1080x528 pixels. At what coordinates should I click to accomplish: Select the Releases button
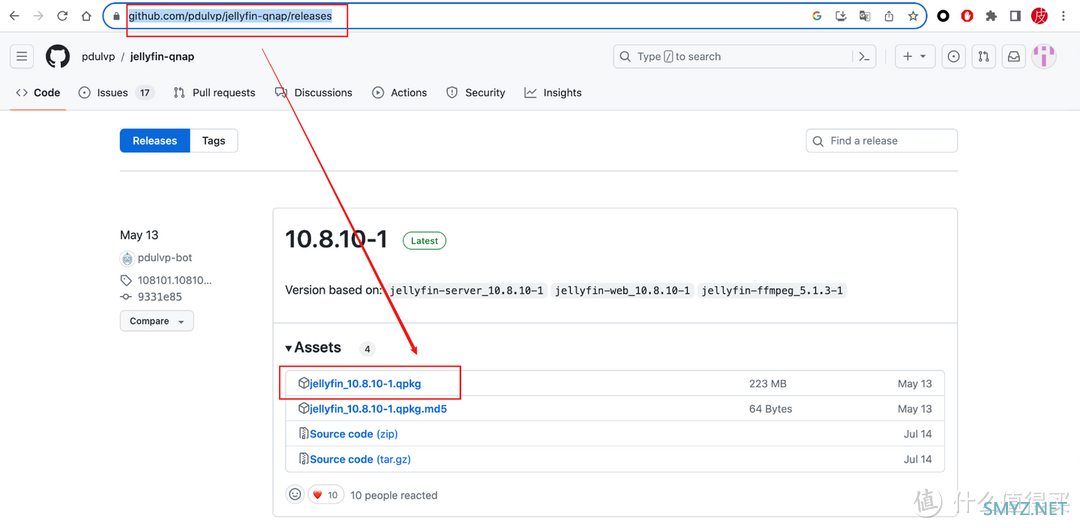tap(155, 140)
